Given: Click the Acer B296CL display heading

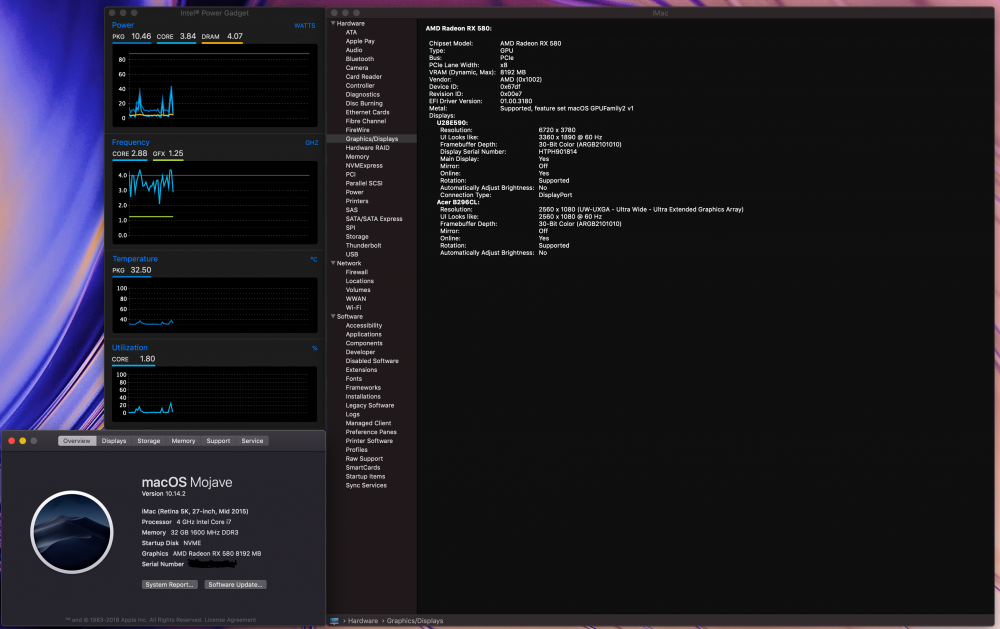Looking at the screenshot, I should point(457,202).
